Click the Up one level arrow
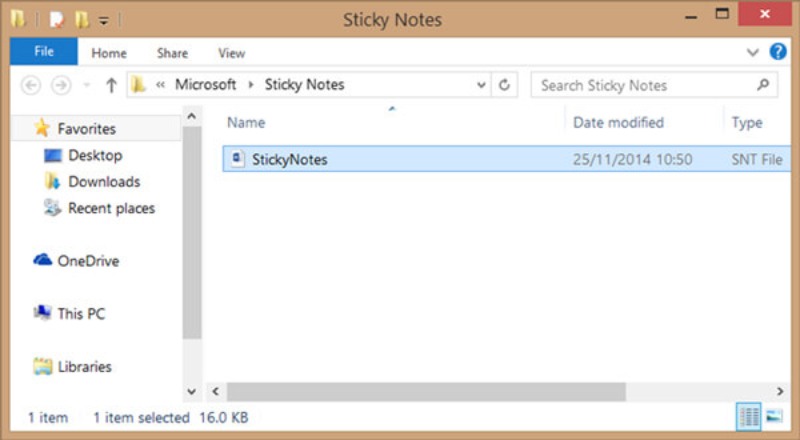Viewport: 800px width, 440px height. [x=111, y=85]
